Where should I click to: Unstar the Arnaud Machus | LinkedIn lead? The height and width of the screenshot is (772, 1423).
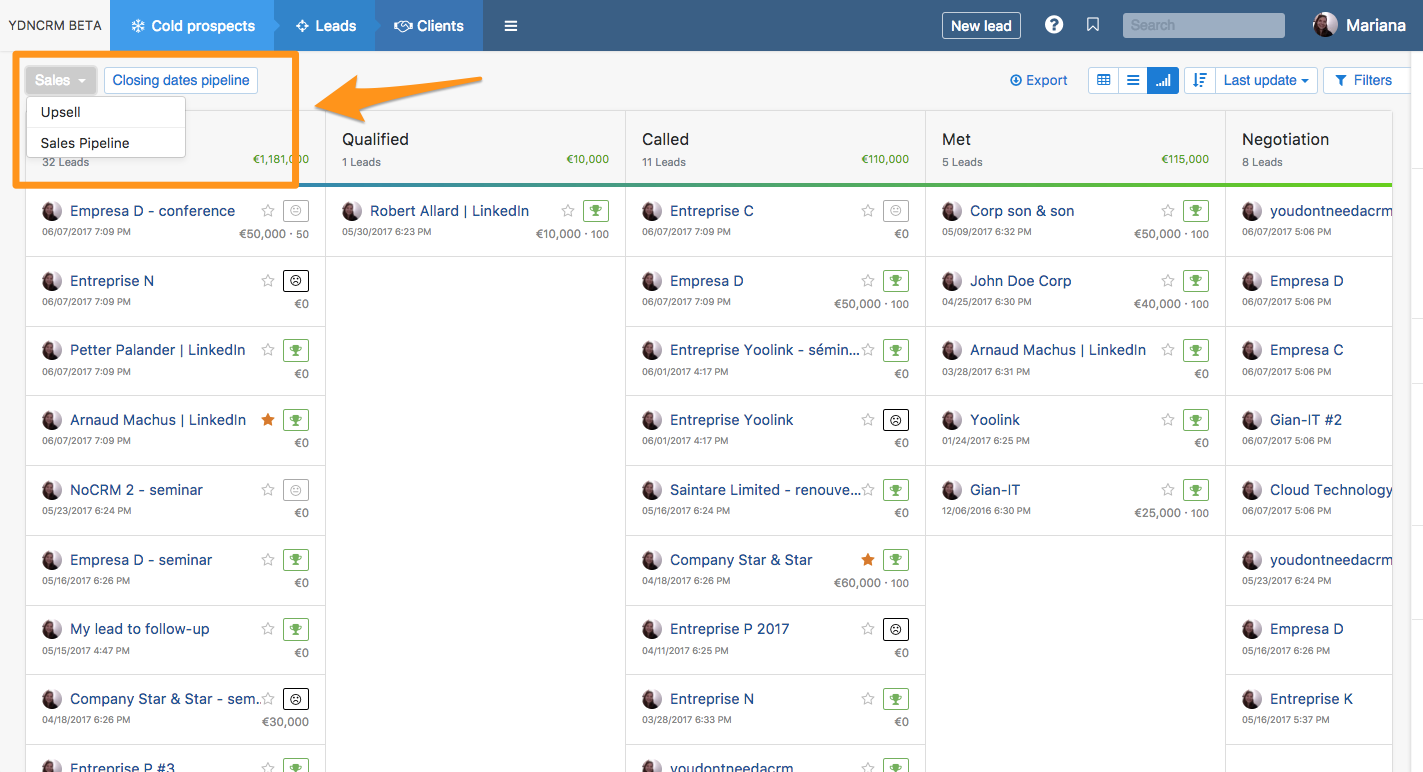point(267,420)
